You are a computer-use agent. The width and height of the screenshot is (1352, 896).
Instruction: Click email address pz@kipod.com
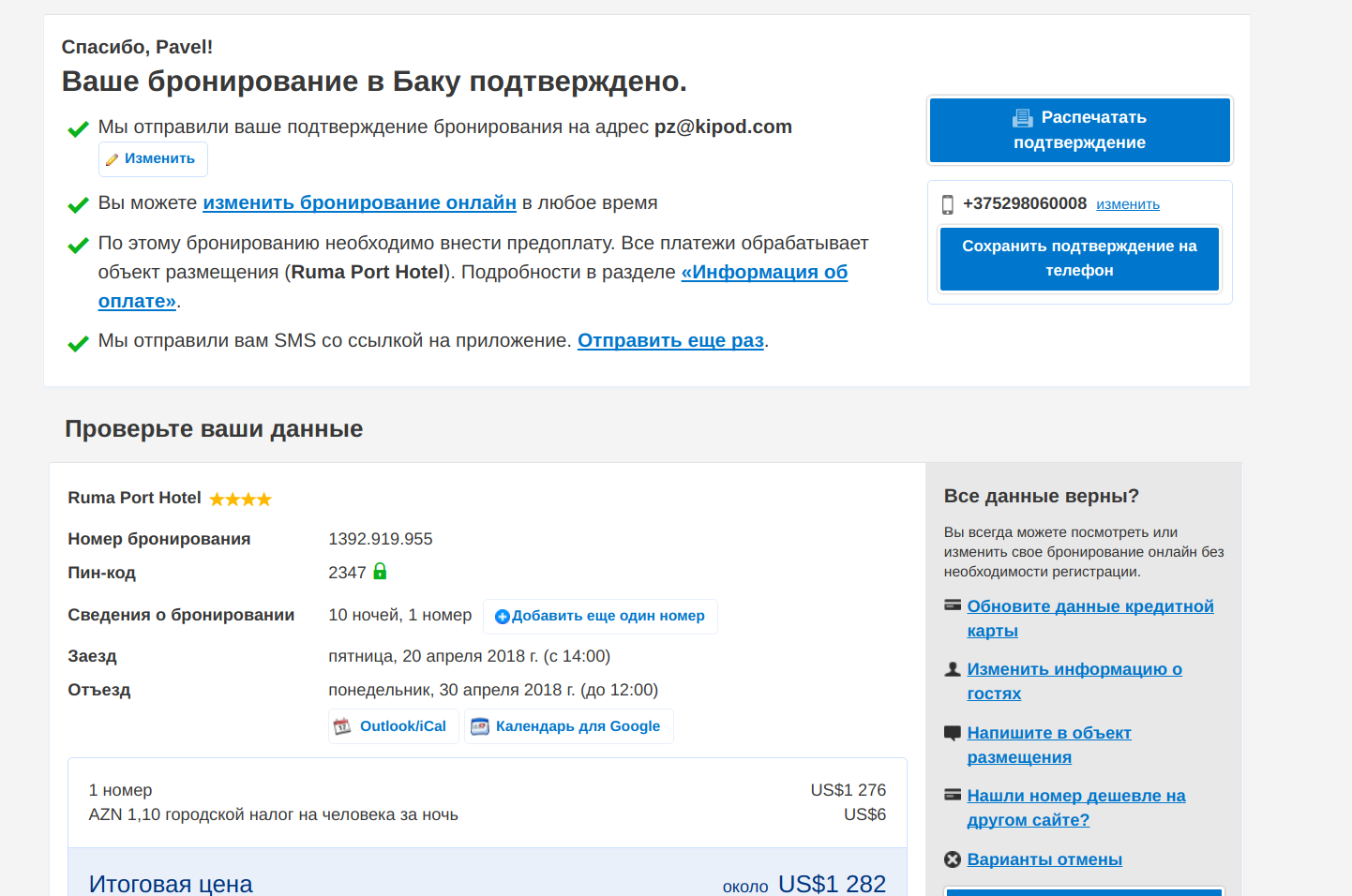pyautogui.click(x=723, y=127)
